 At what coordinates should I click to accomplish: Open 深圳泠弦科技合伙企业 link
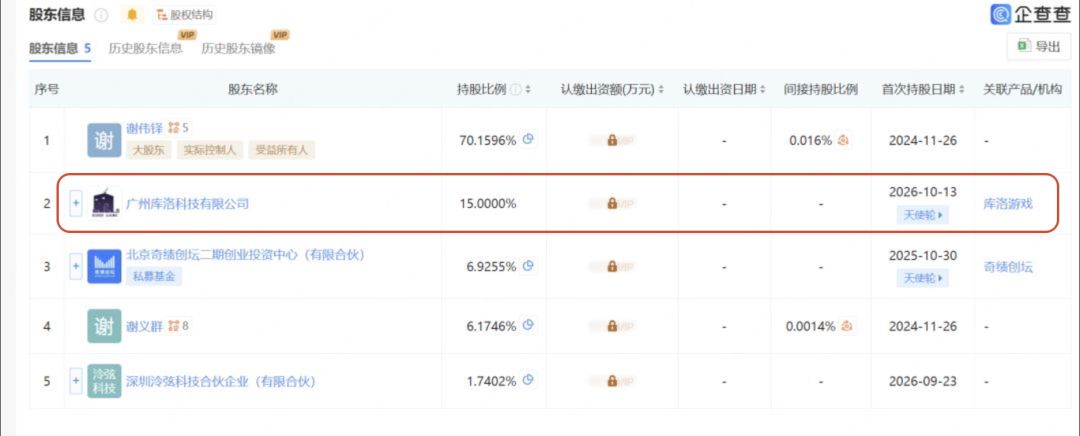[220, 382]
